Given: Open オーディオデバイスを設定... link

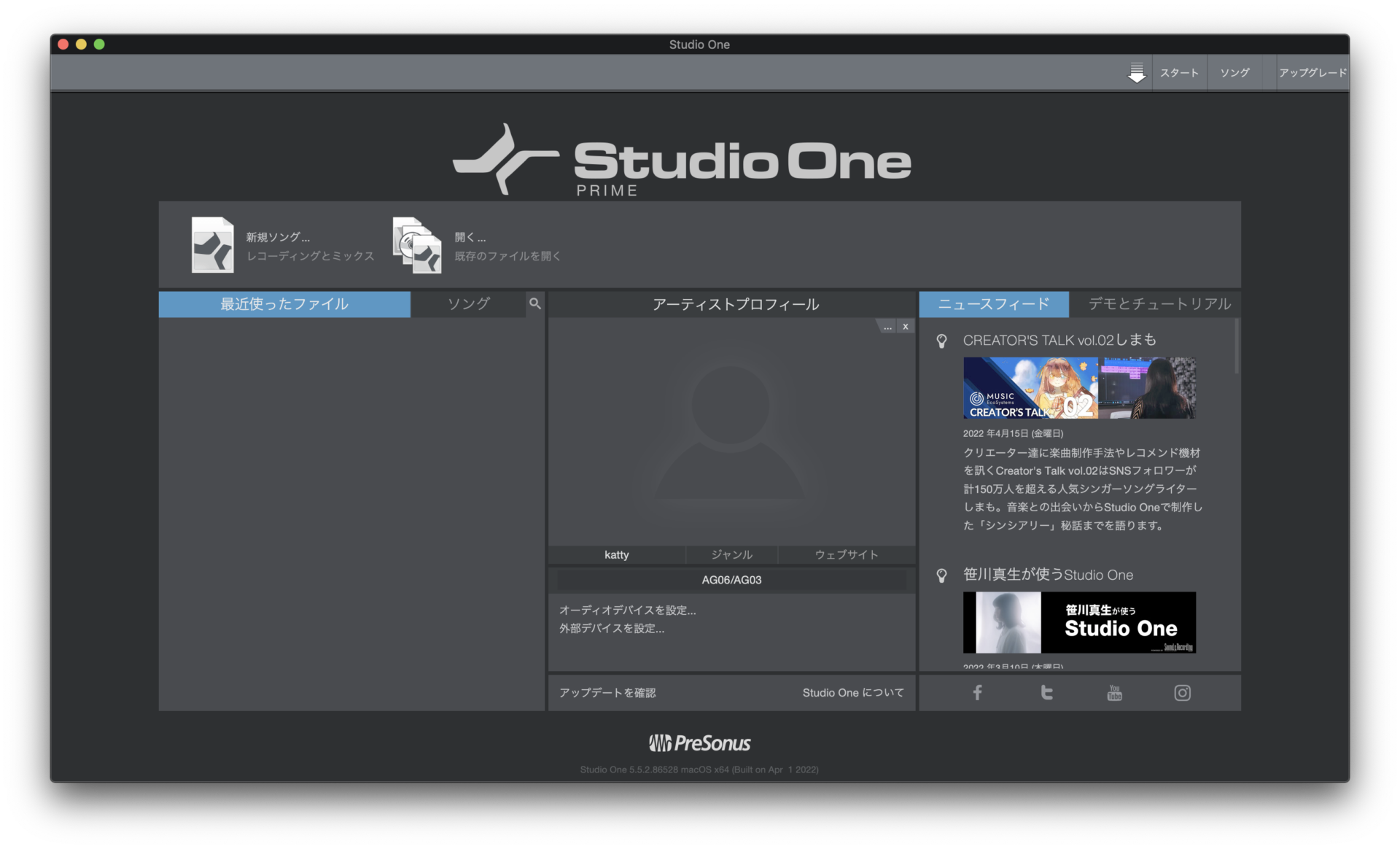Looking at the screenshot, I should (x=627, y=610).
